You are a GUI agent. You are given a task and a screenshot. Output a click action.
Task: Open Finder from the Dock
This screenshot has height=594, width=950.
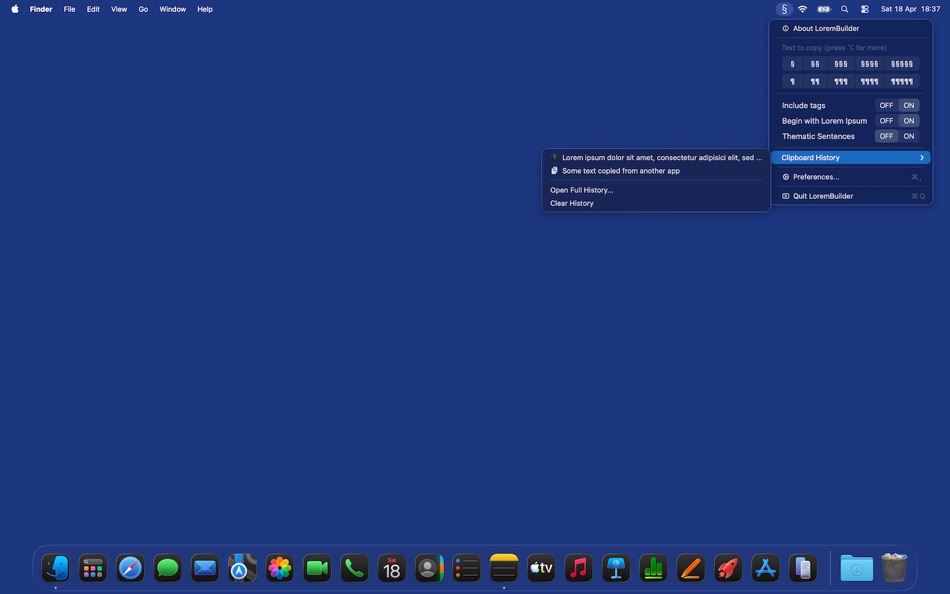pos(55,568)
